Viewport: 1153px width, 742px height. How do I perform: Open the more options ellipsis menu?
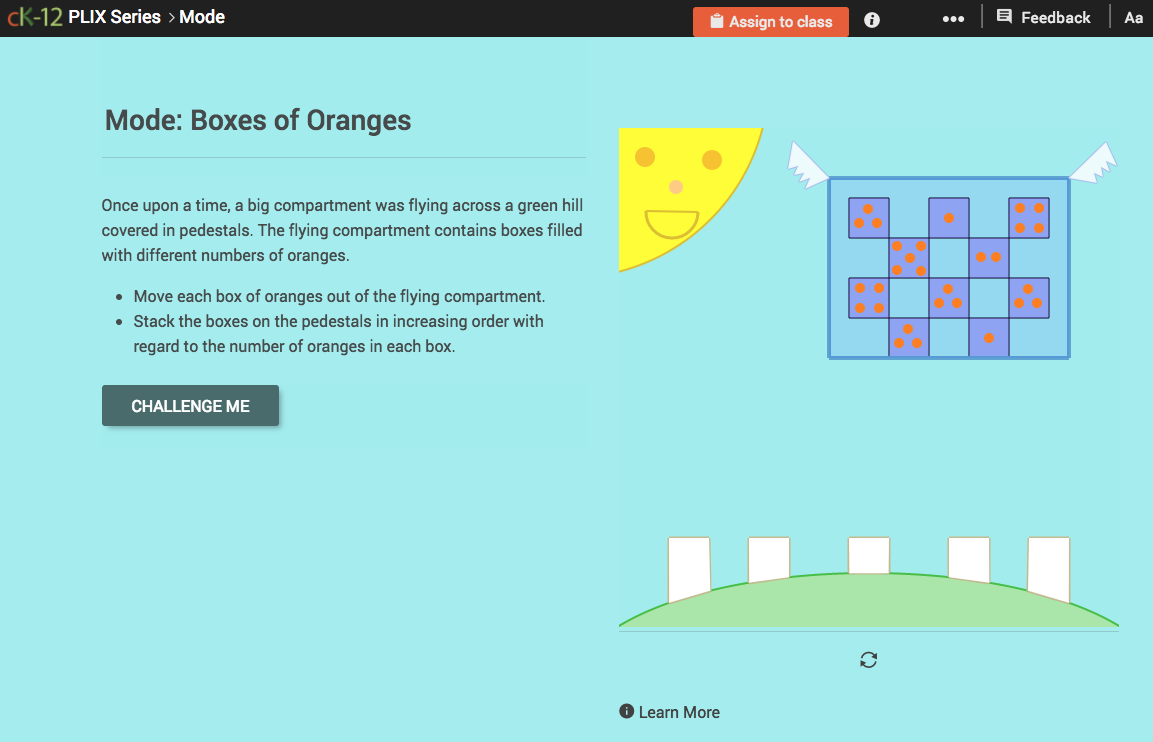953,17
